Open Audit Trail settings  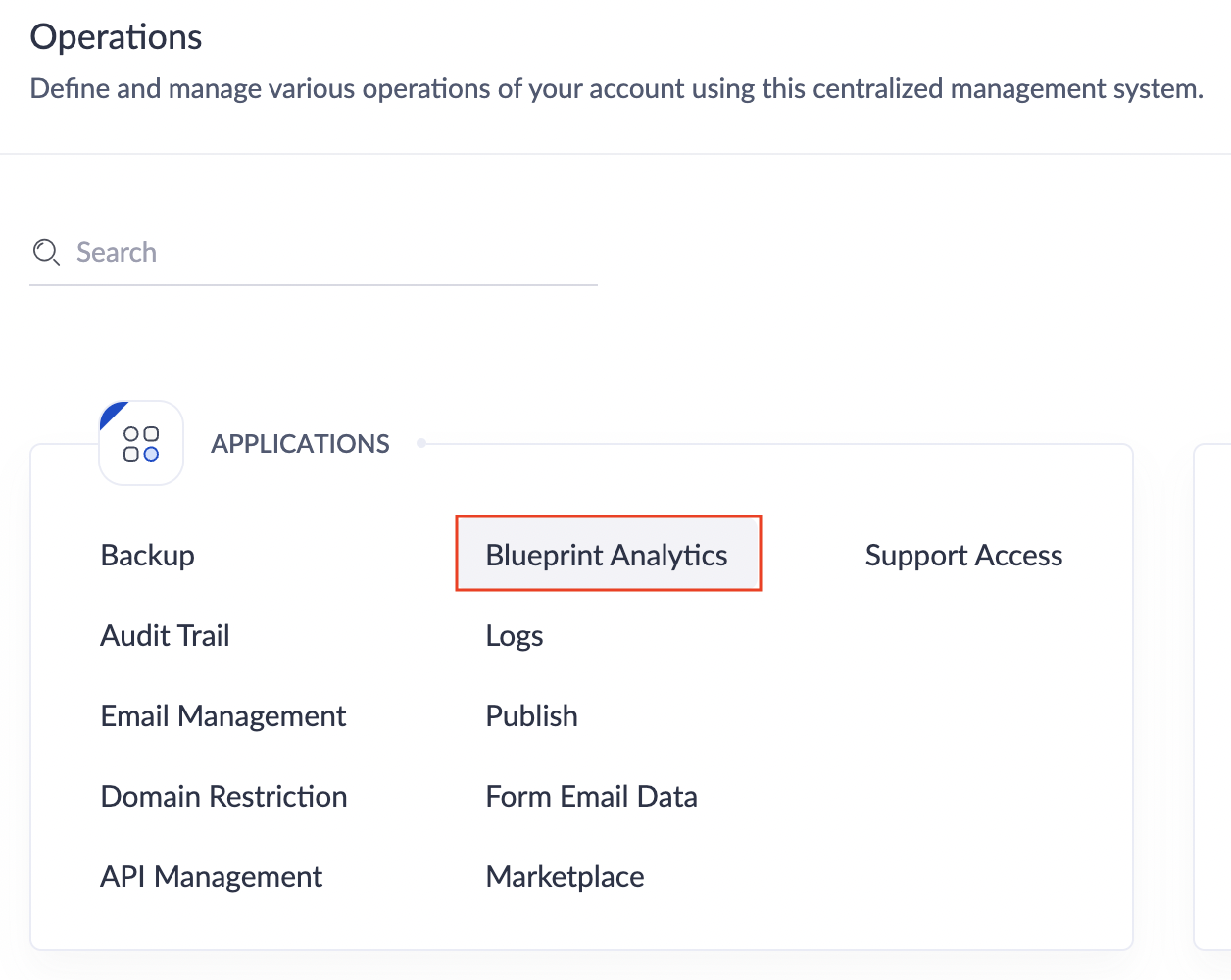tap(165, 636)
